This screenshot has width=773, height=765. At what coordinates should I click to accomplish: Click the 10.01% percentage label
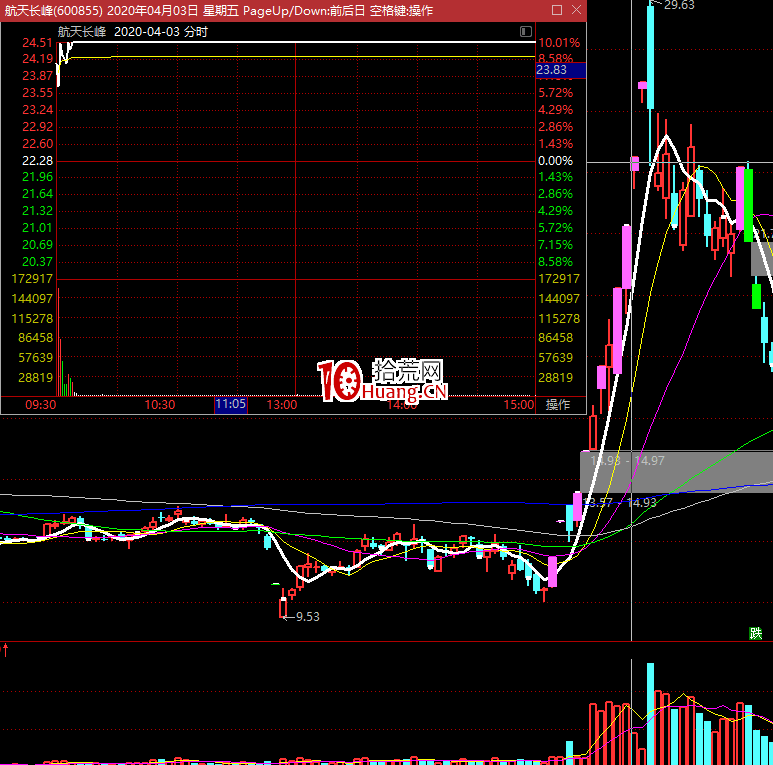(x=559, y=43)
